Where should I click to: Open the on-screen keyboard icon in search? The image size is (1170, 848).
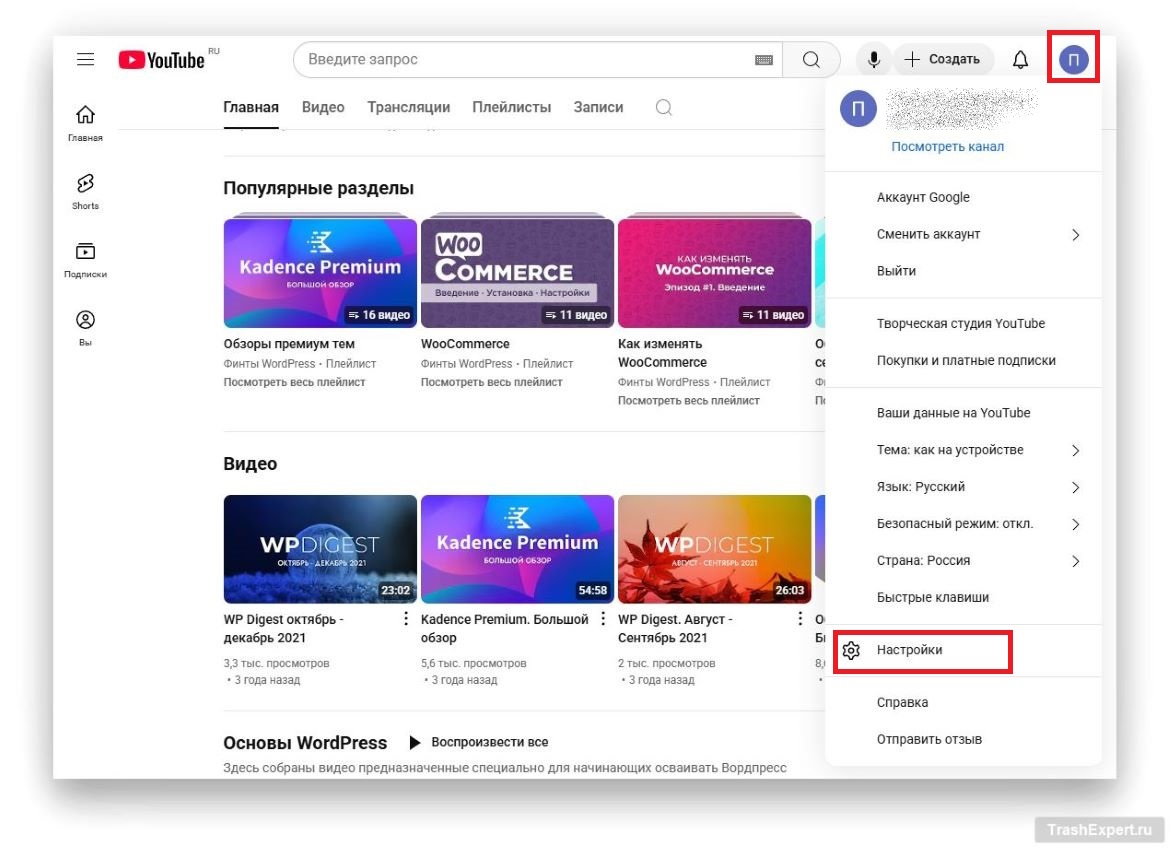click(763, 60)
